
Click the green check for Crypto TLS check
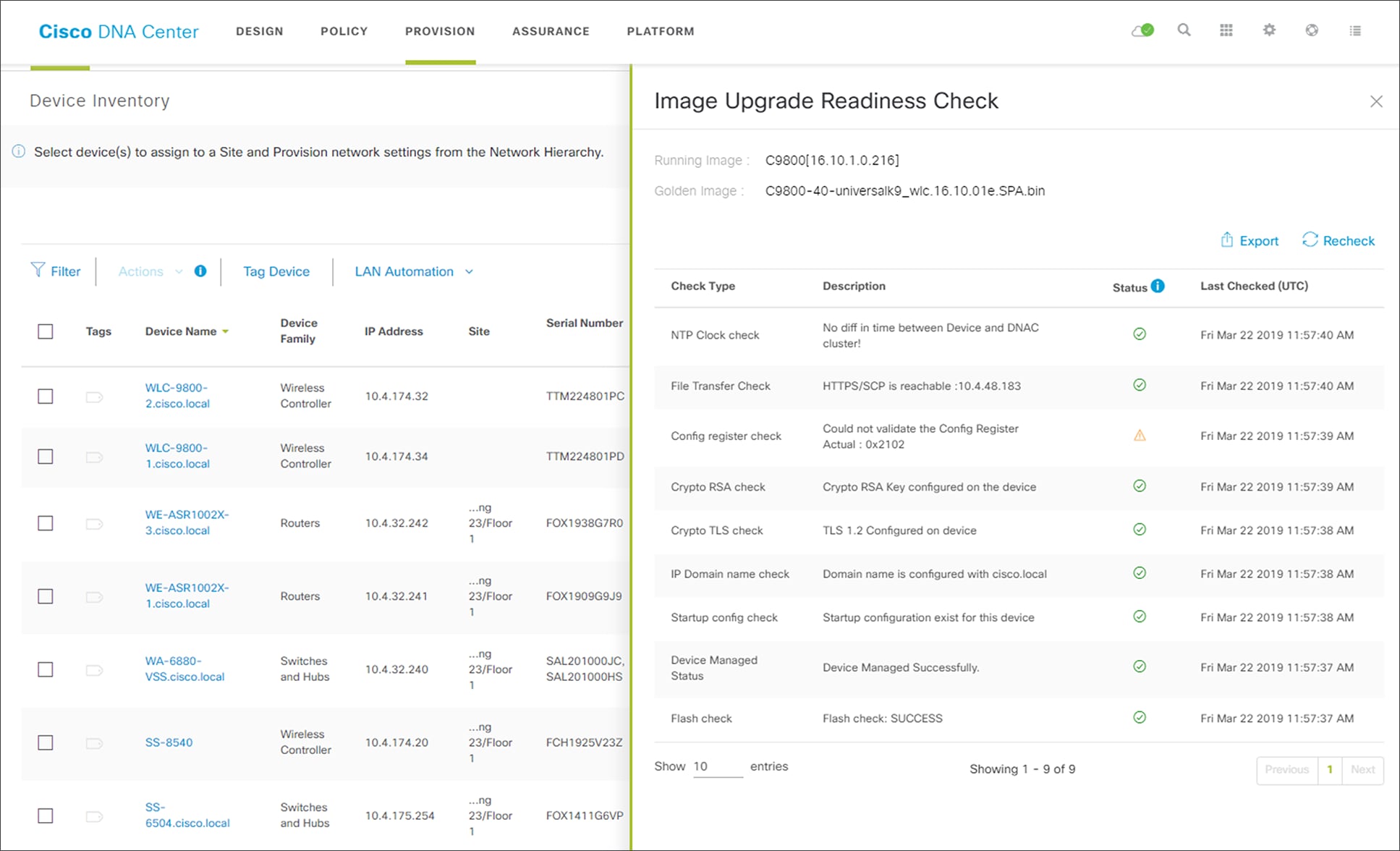click(1140, 530)
